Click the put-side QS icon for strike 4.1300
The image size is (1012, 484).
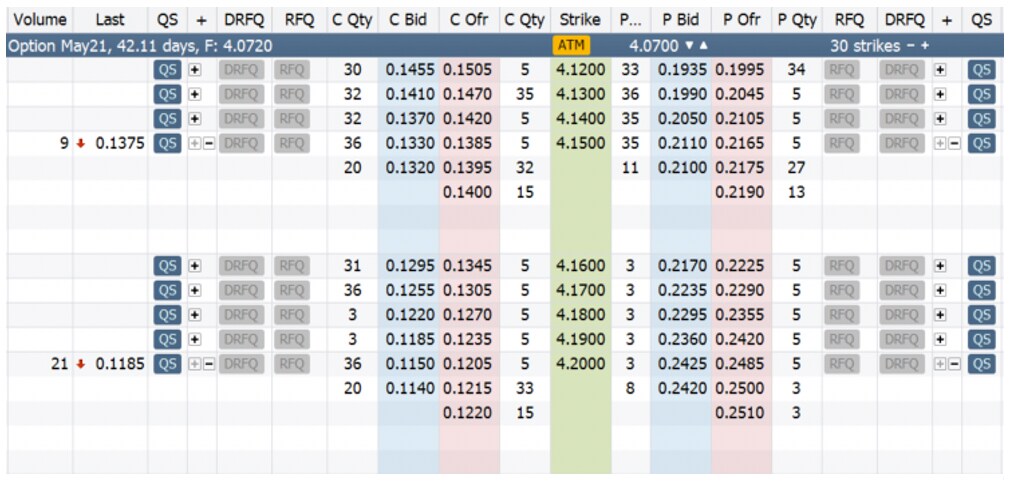point(981,94)
